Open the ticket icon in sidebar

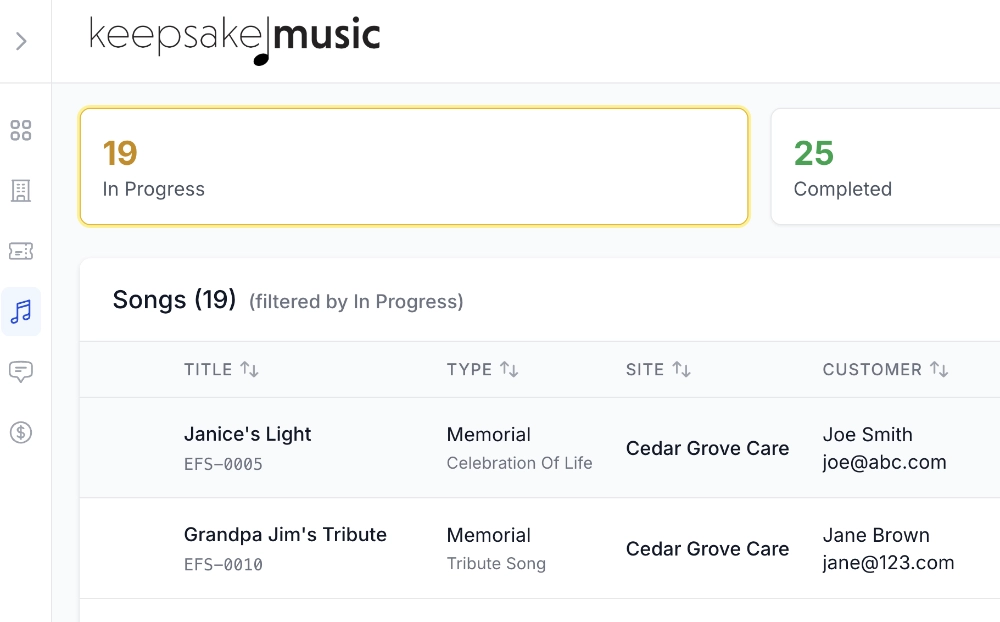point(21,251)
